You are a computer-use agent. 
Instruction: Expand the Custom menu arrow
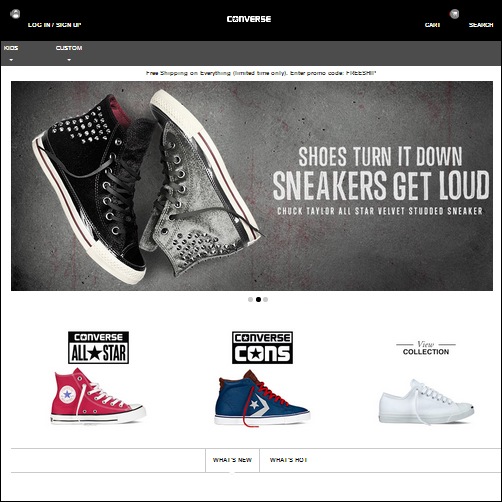click(x=69, y=60)
